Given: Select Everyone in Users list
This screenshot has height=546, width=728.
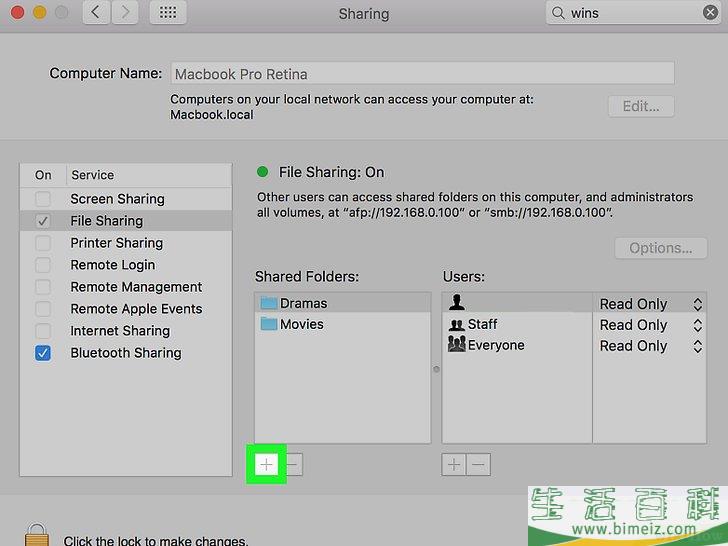Looking at the screenshot, I should pos(517,345).
